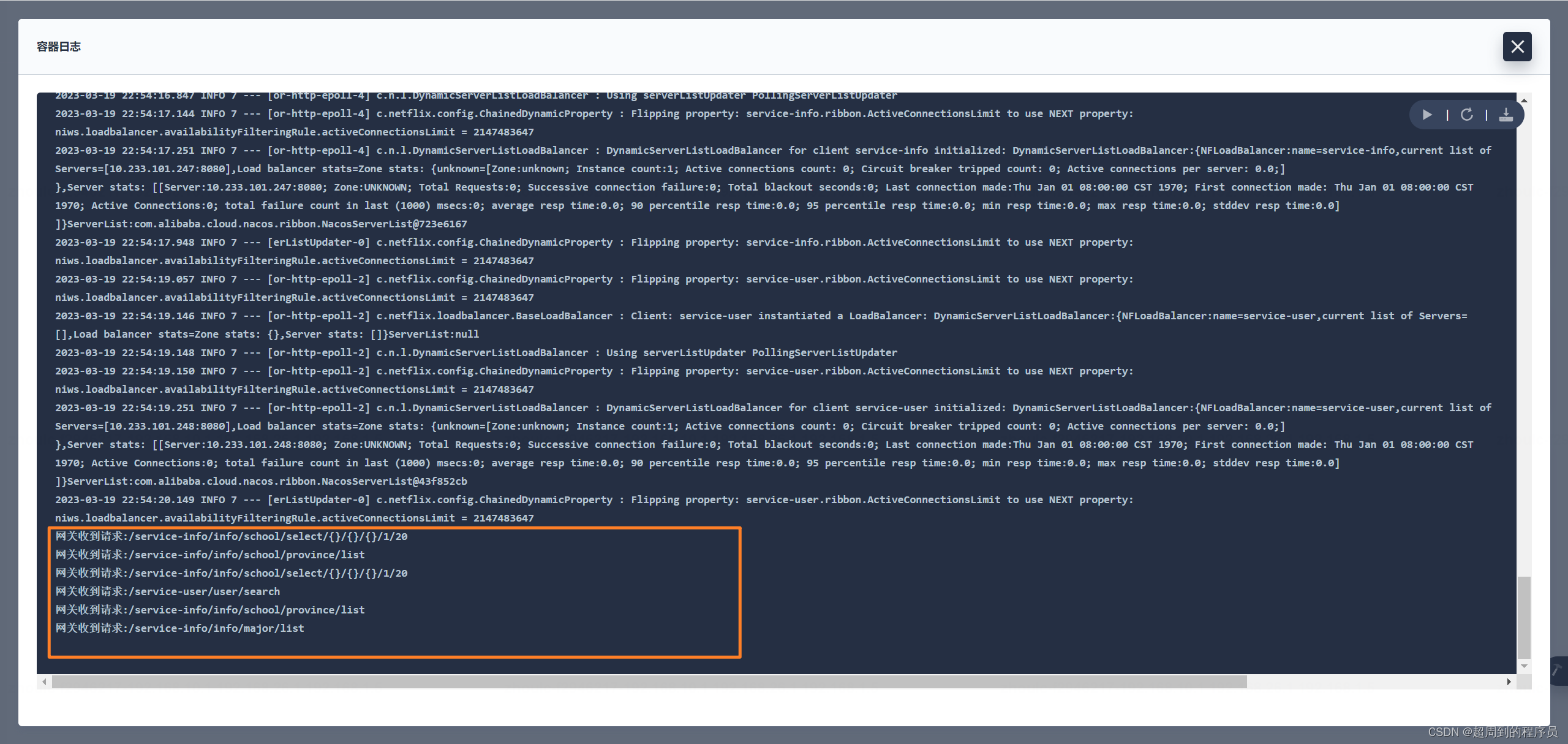Click the play log stream icon

point(1427,115)
